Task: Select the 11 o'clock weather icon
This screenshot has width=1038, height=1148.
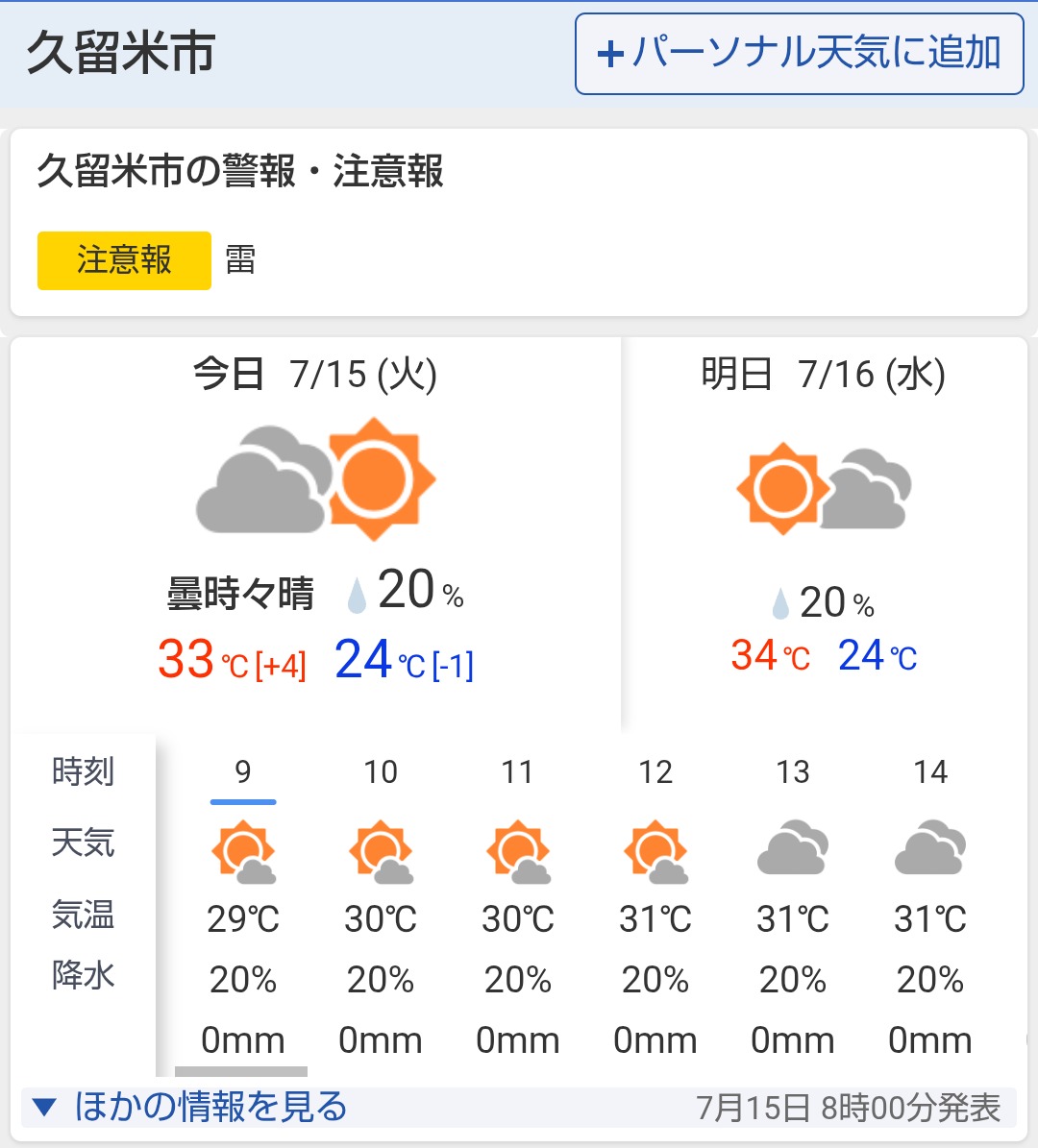Action: 518,851
